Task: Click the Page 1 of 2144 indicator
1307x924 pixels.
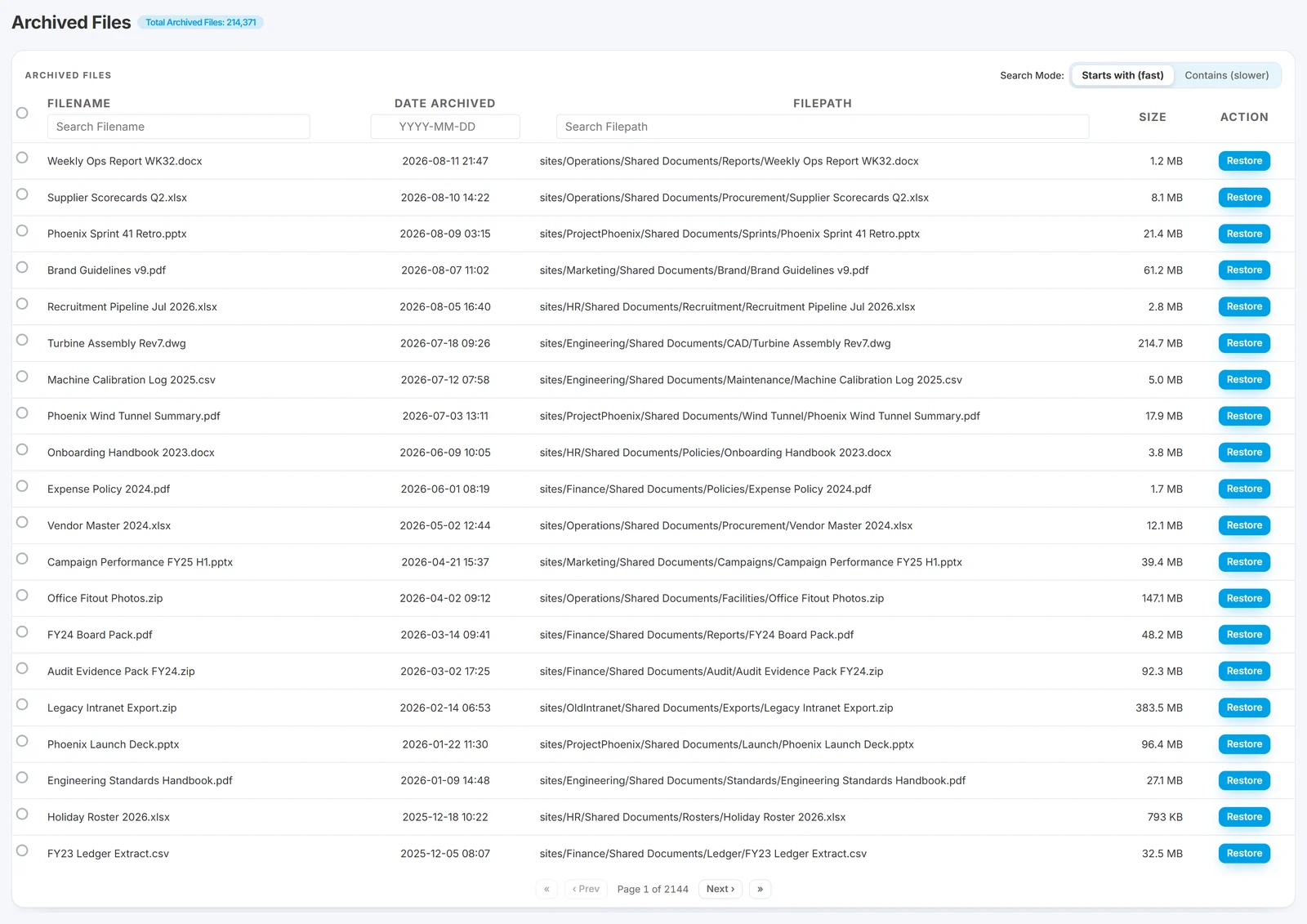Action: [653, 889]
